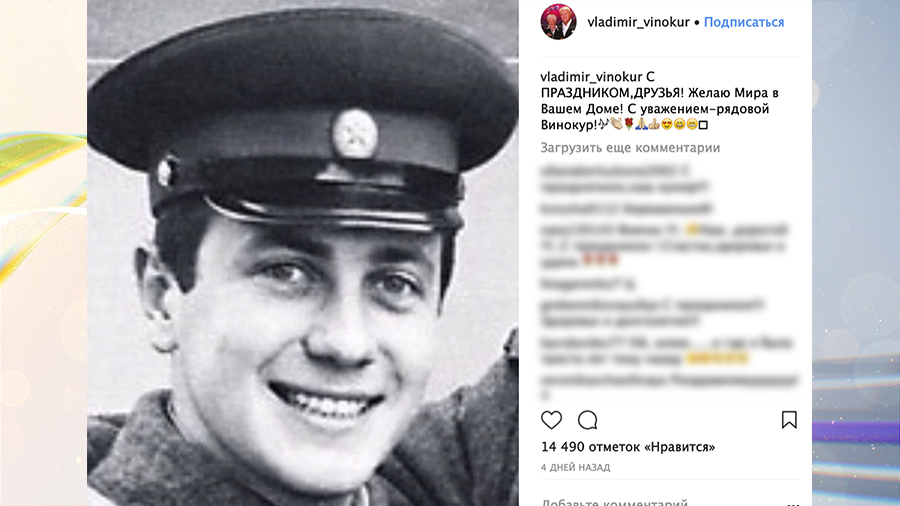Screen dimensions: 900x506
Task: Like the post with the heart icon
Action: [x=552, y=420]
